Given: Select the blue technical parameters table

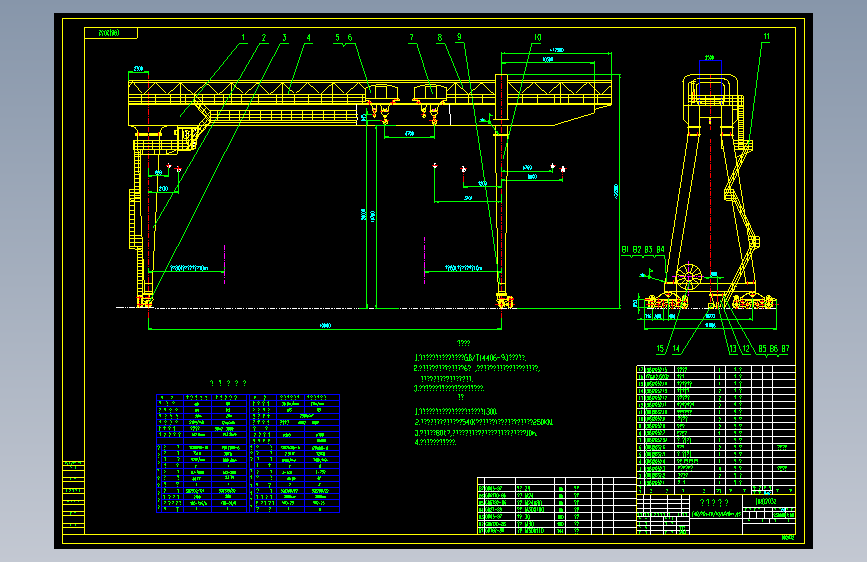Looking at the screenshot, I should [248, 454].
